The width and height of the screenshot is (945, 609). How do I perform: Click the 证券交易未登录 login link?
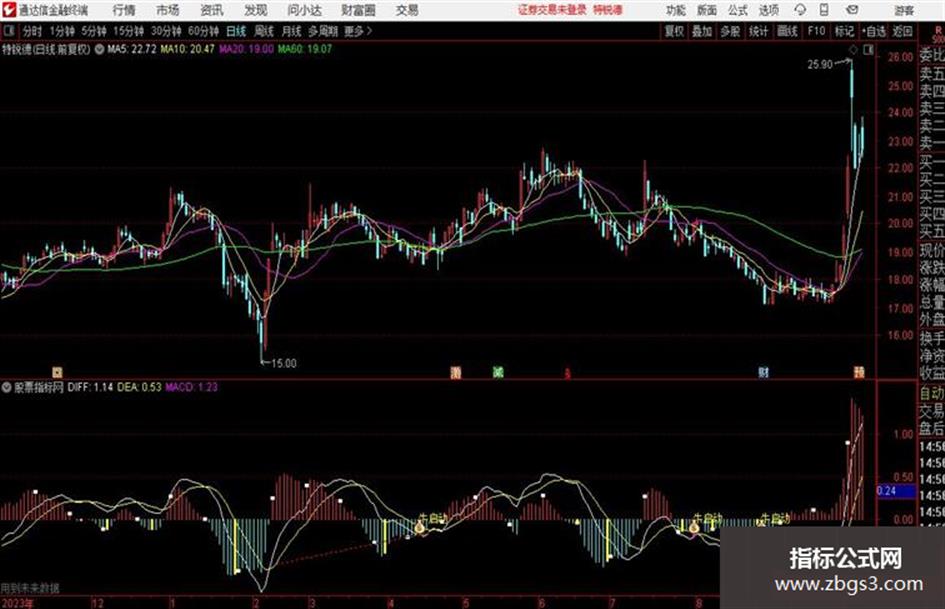[x=552, y=10]
